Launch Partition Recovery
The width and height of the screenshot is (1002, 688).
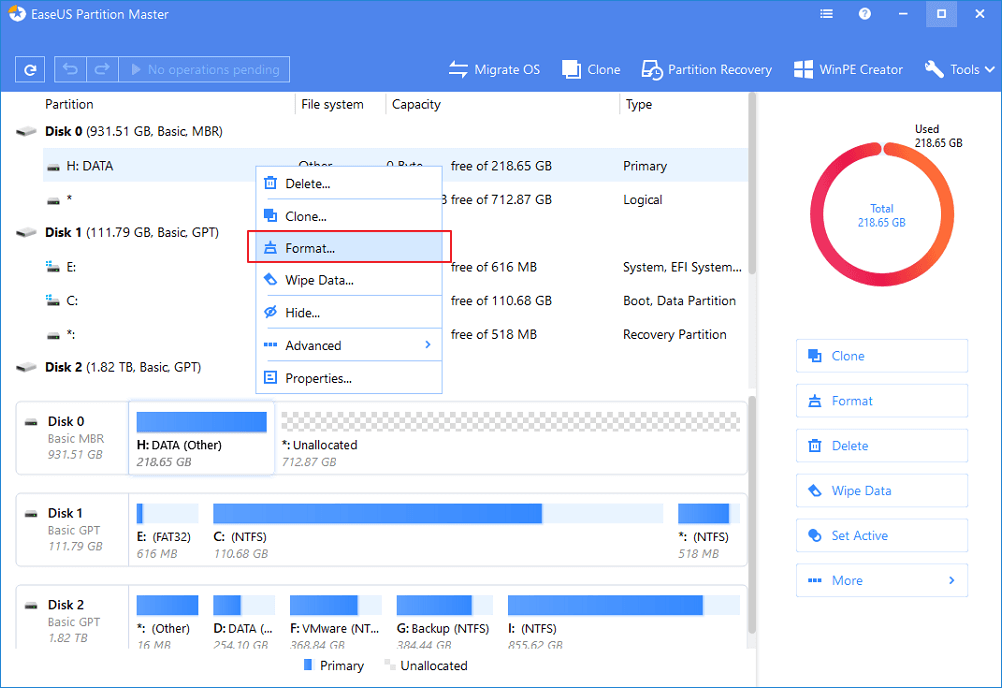coord(707,70)
